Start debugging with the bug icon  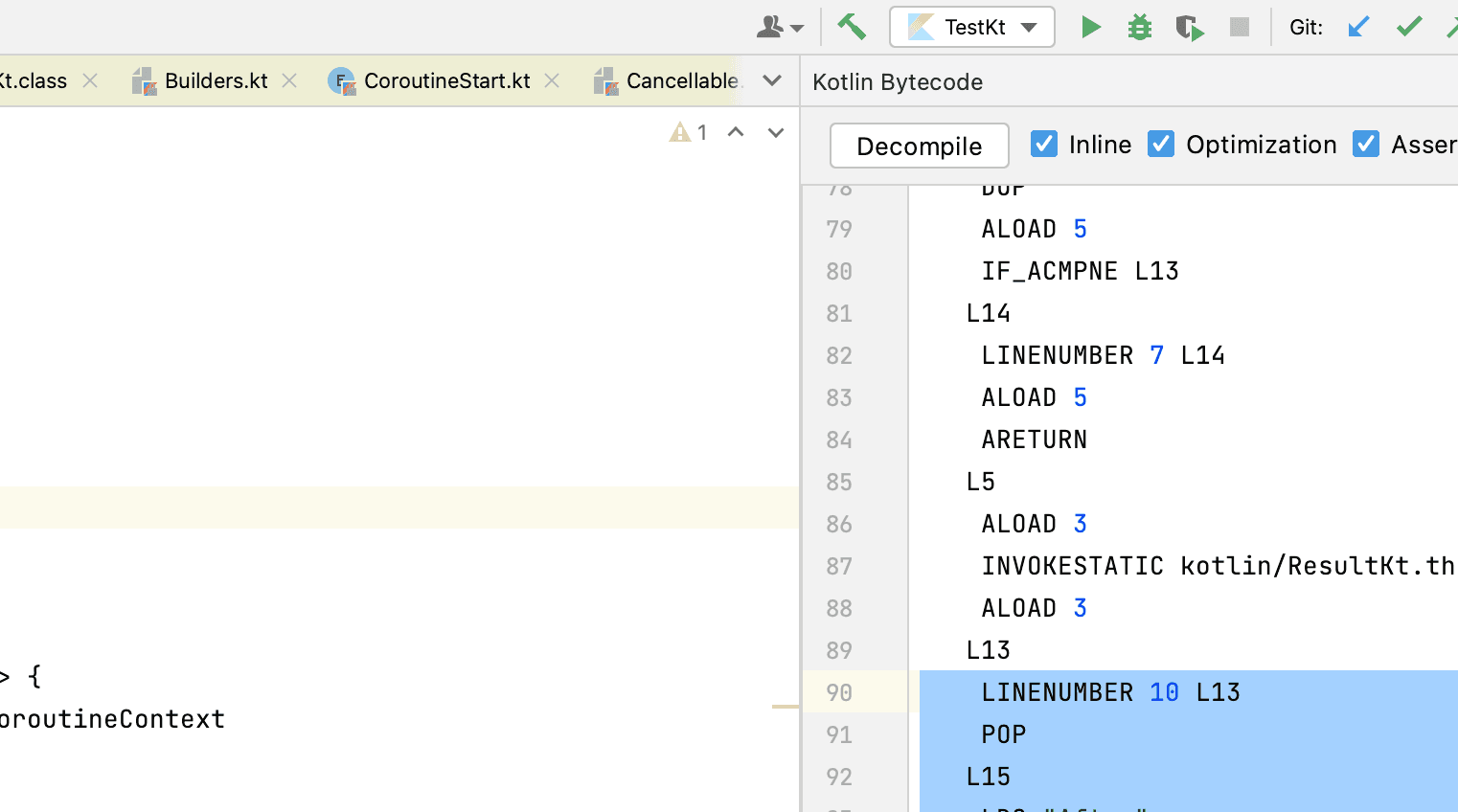1139,27
